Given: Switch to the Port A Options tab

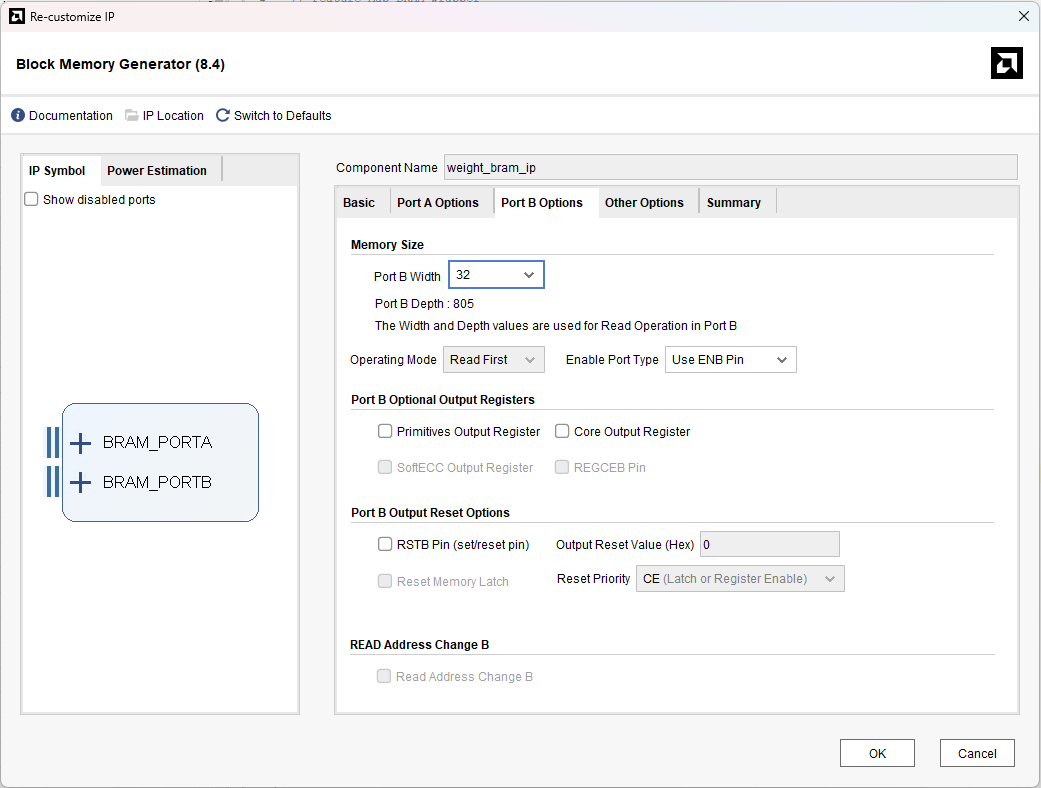Looking at the screenshot, I should pos(438,202).
